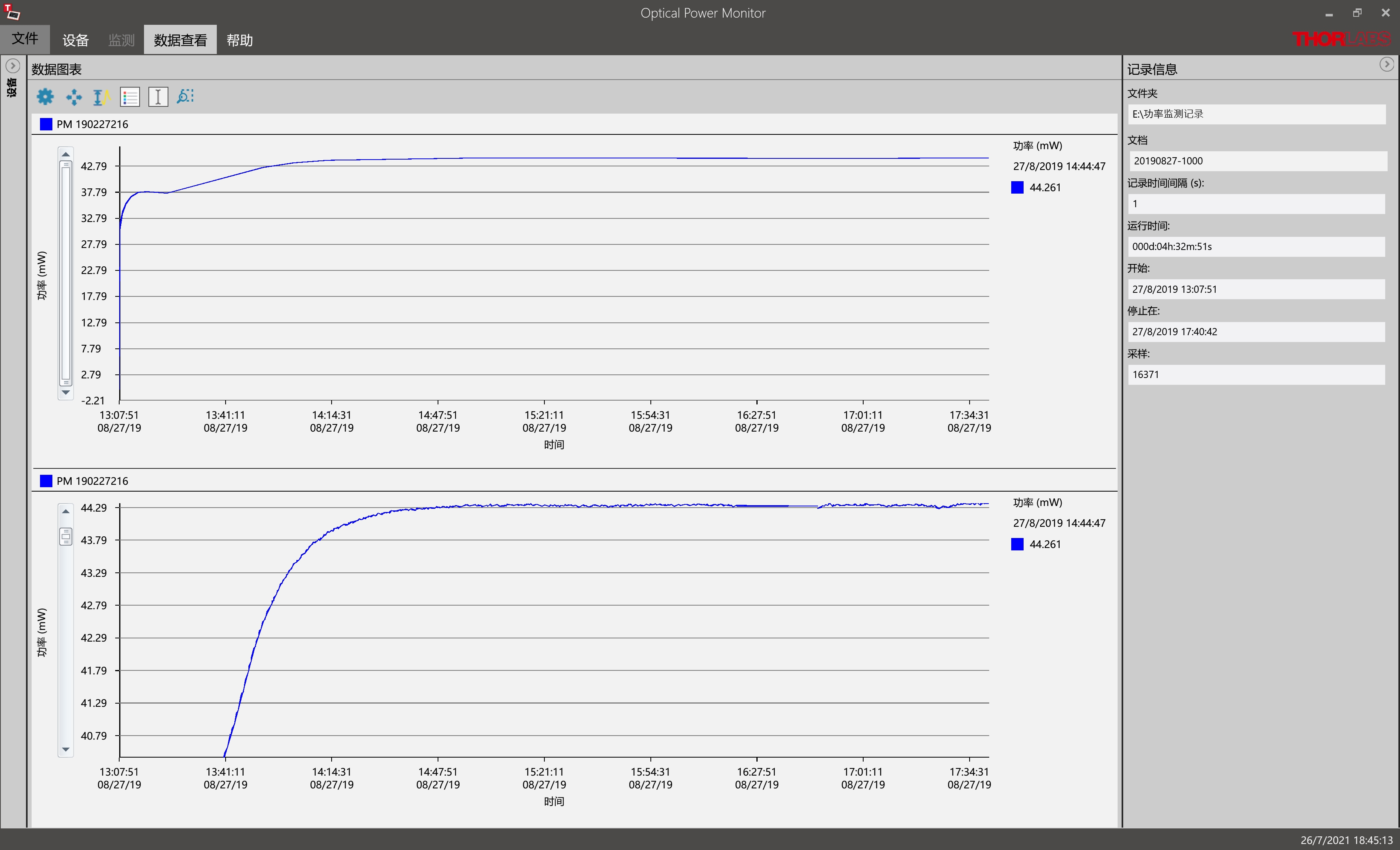Select the zoom-to-region magnifier tool
The width and height of the screenshot is (1400, 850).
(186, 96)
